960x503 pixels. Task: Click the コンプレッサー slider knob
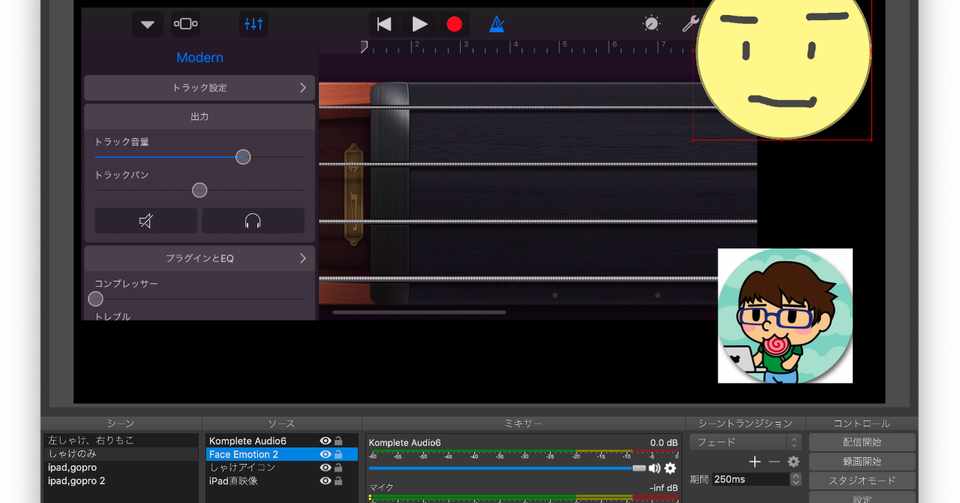click(x=96, y=299)
